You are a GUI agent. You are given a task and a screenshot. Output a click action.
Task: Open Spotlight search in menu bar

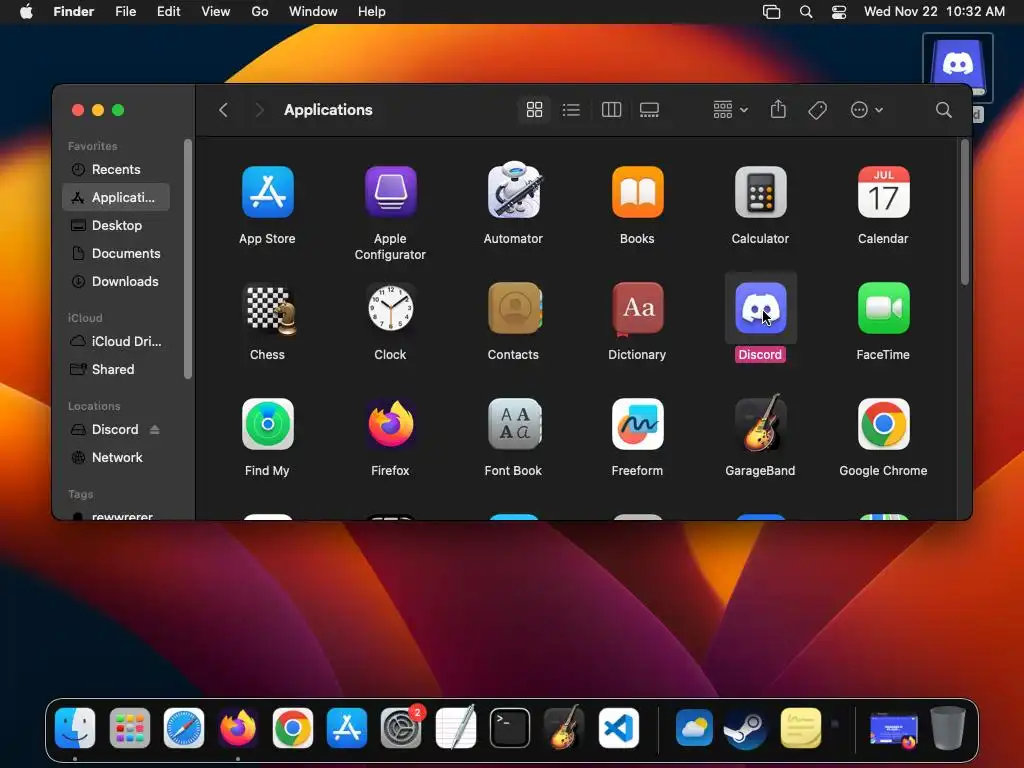806,12
